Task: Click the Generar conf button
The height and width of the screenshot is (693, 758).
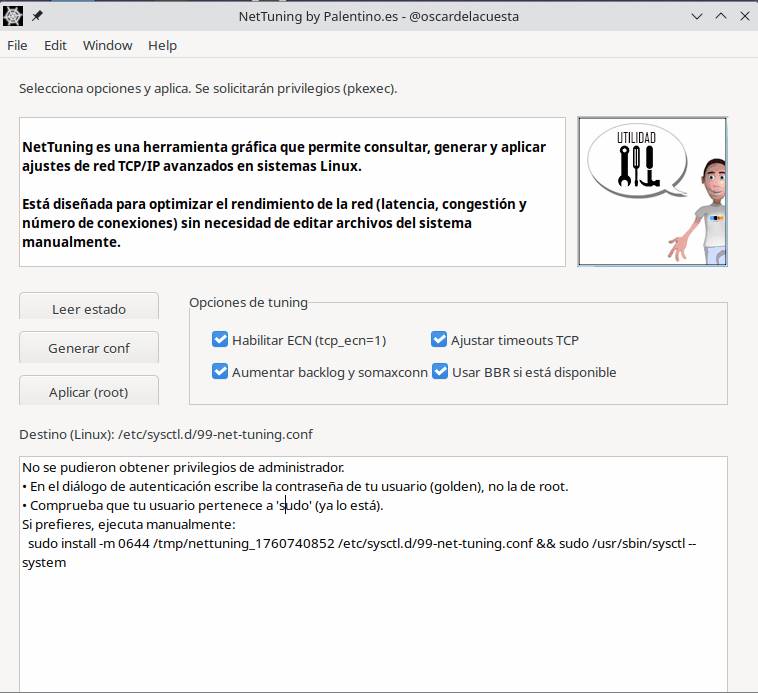Action: 89,349
